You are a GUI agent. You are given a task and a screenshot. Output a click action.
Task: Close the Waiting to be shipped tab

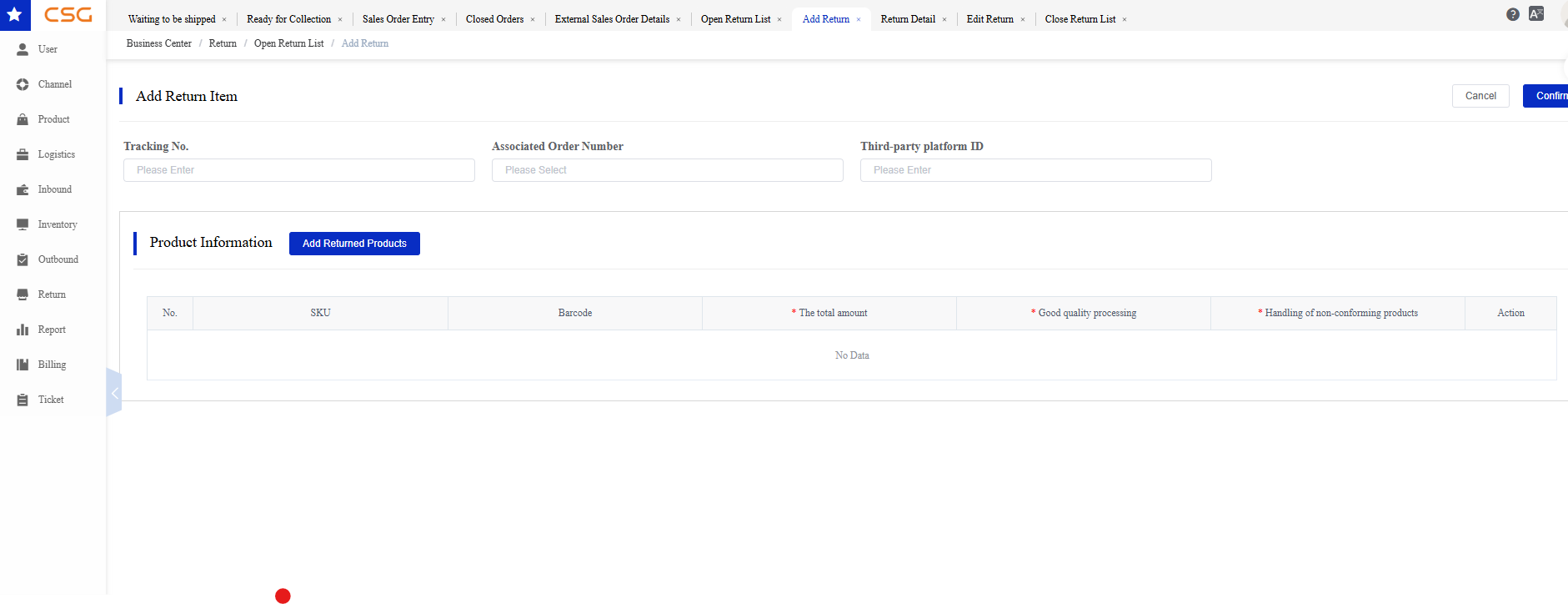(x=224, y=19)
